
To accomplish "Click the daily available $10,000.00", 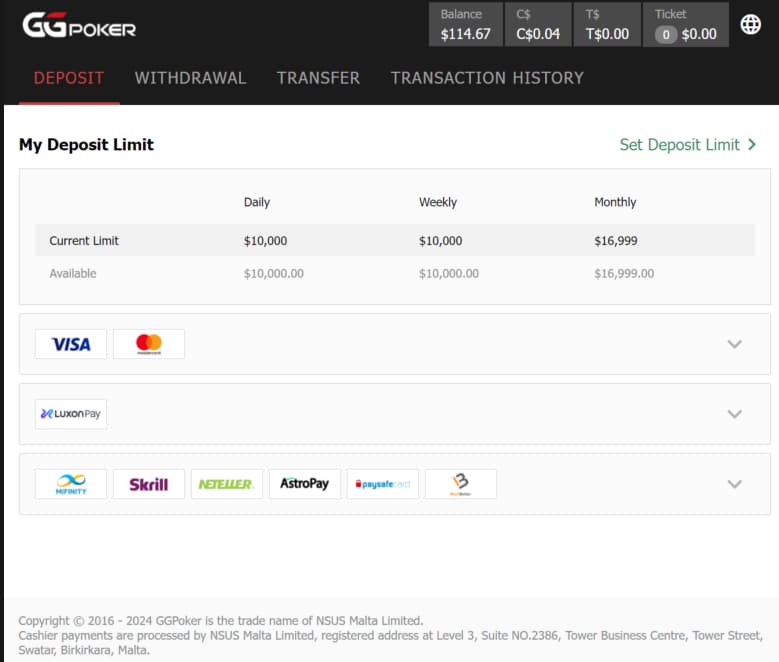I will tap(273, 273).
